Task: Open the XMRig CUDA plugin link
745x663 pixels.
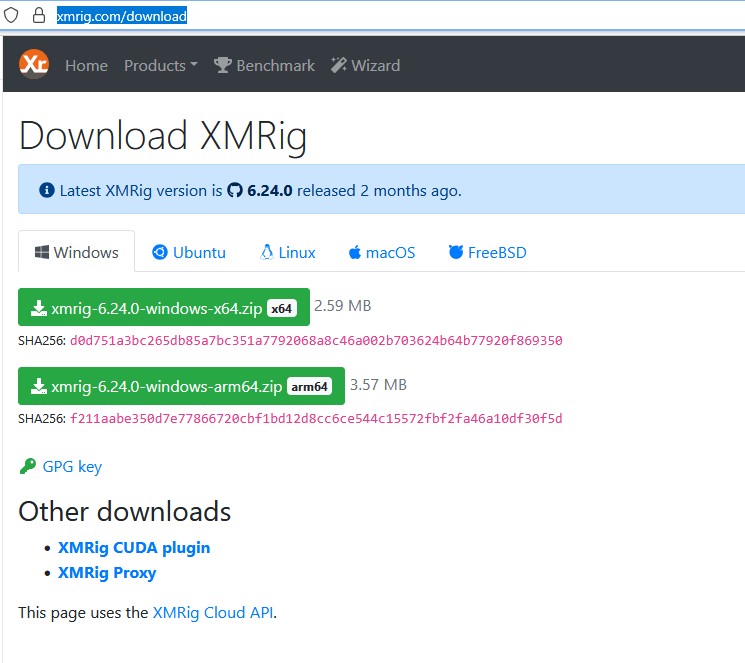Action: pos(134,547)
